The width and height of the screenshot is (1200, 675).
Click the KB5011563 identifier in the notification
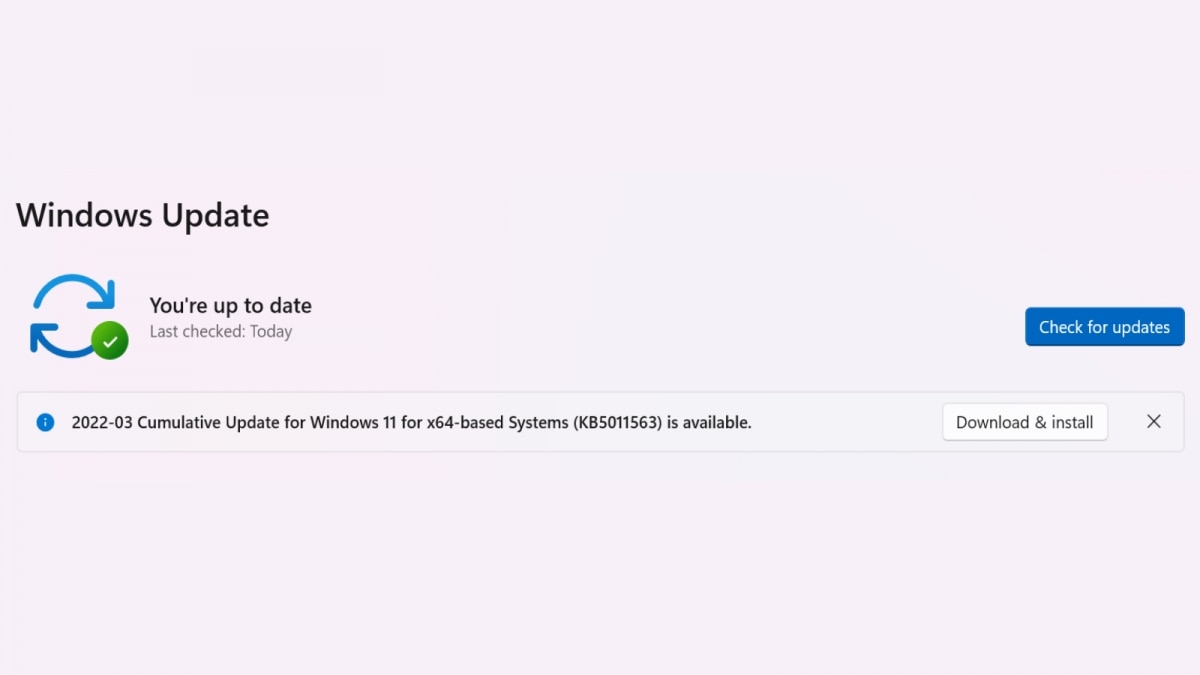[618, 422]
